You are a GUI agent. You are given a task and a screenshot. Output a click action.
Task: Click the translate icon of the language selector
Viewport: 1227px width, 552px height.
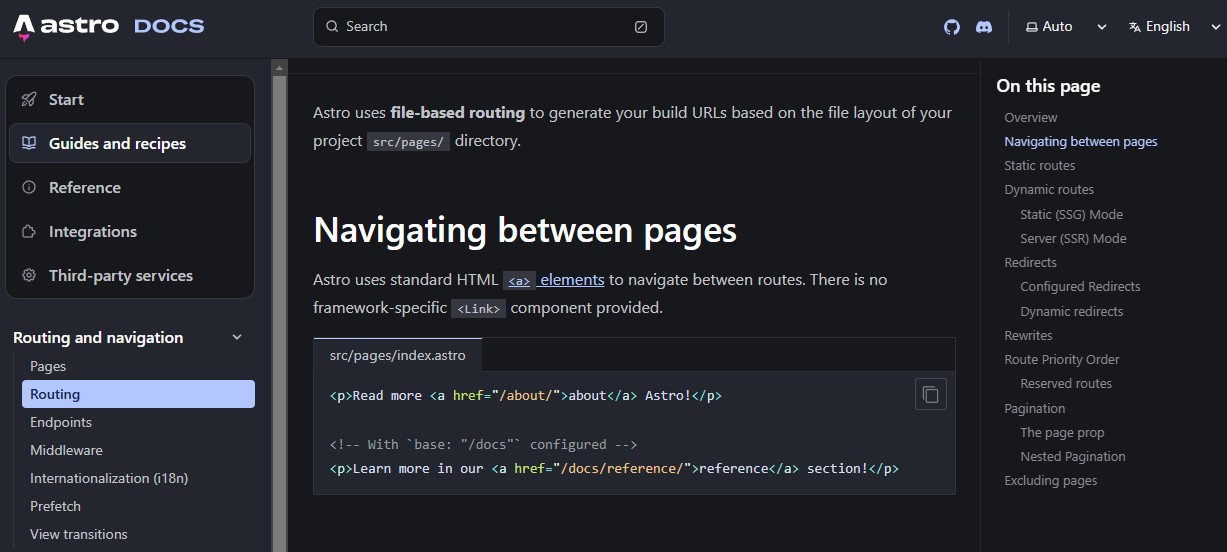click(x=1135, y=27)
